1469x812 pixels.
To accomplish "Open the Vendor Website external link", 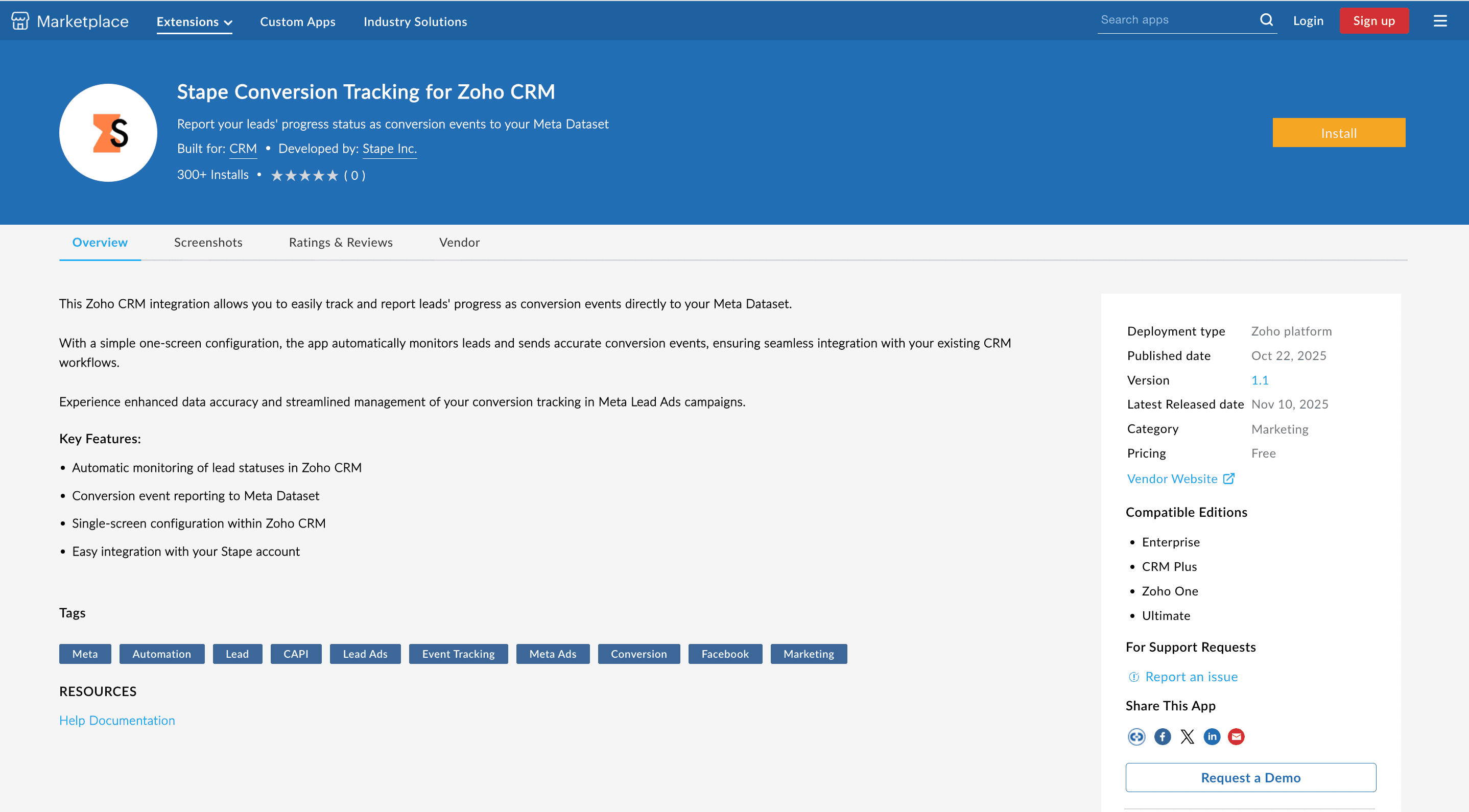I will pyautogui.click(x=1172, y=479).
